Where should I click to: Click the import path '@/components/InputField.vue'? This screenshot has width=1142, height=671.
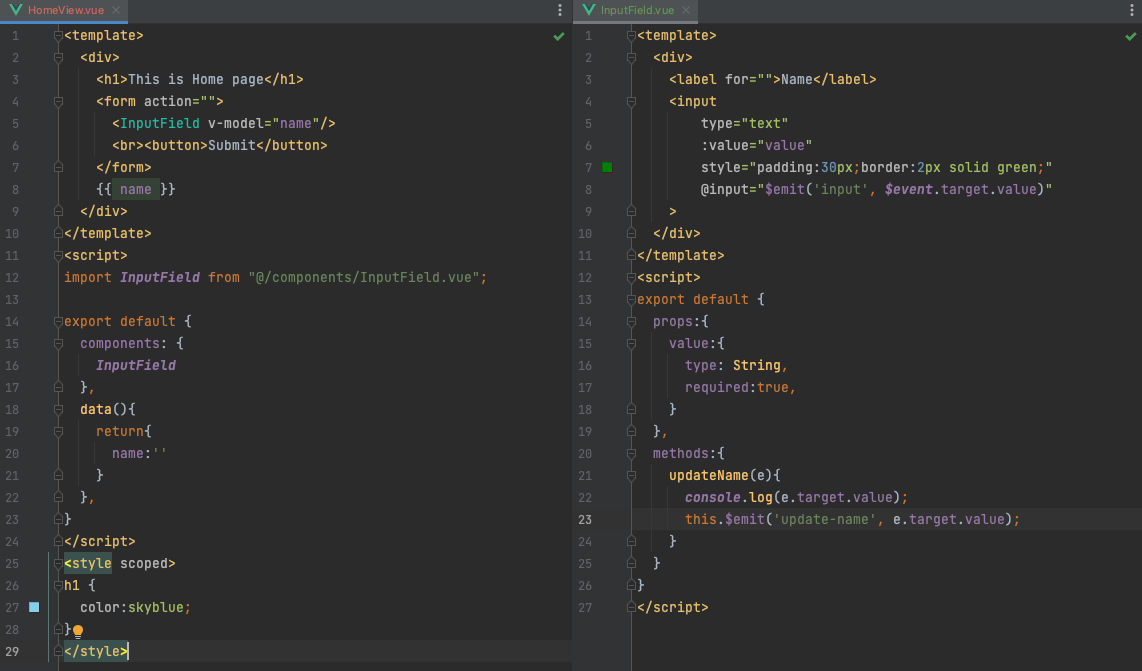coord(364,278)
